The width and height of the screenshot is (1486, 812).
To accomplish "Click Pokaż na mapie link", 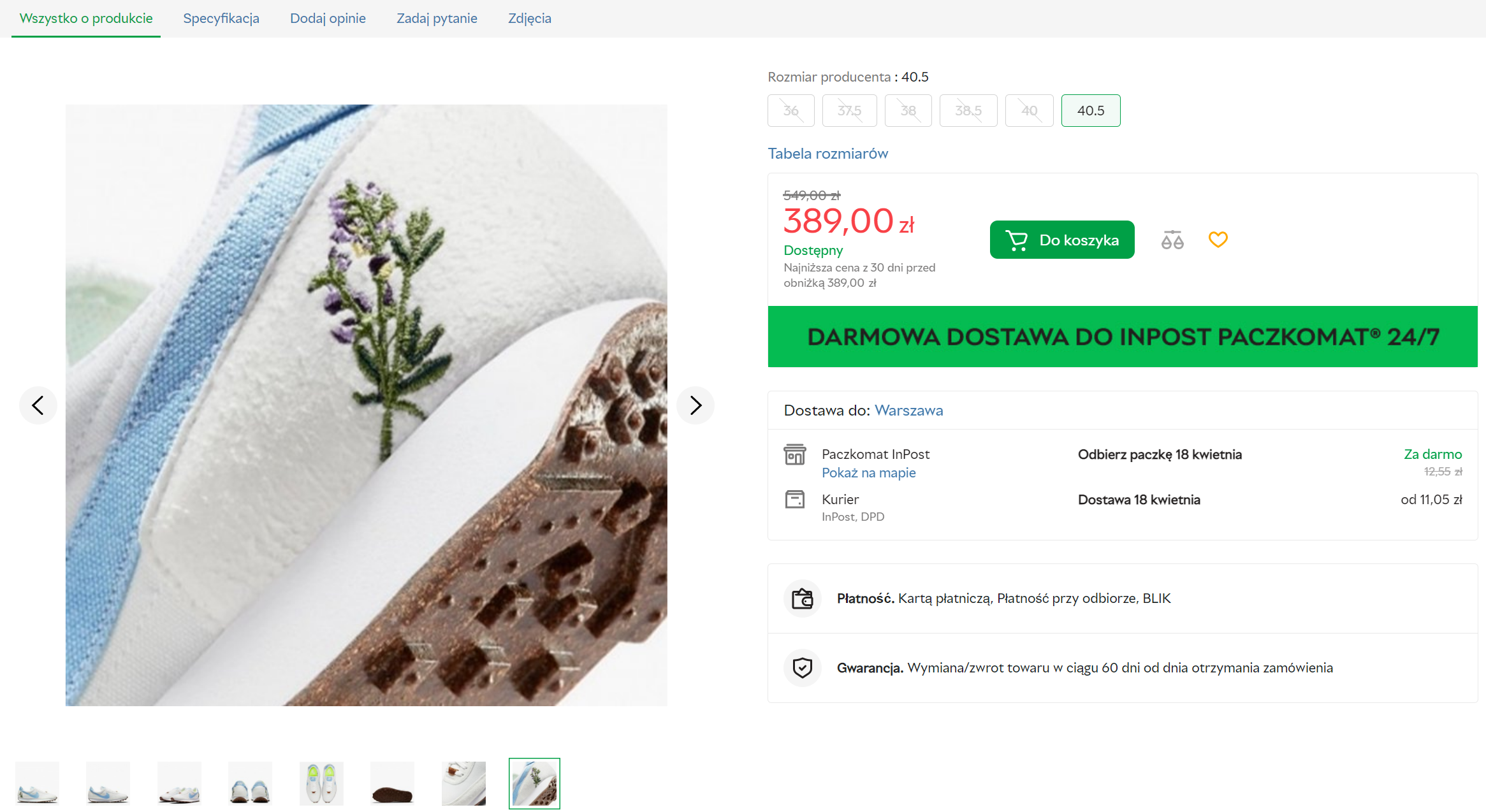I will click(868, 473).
